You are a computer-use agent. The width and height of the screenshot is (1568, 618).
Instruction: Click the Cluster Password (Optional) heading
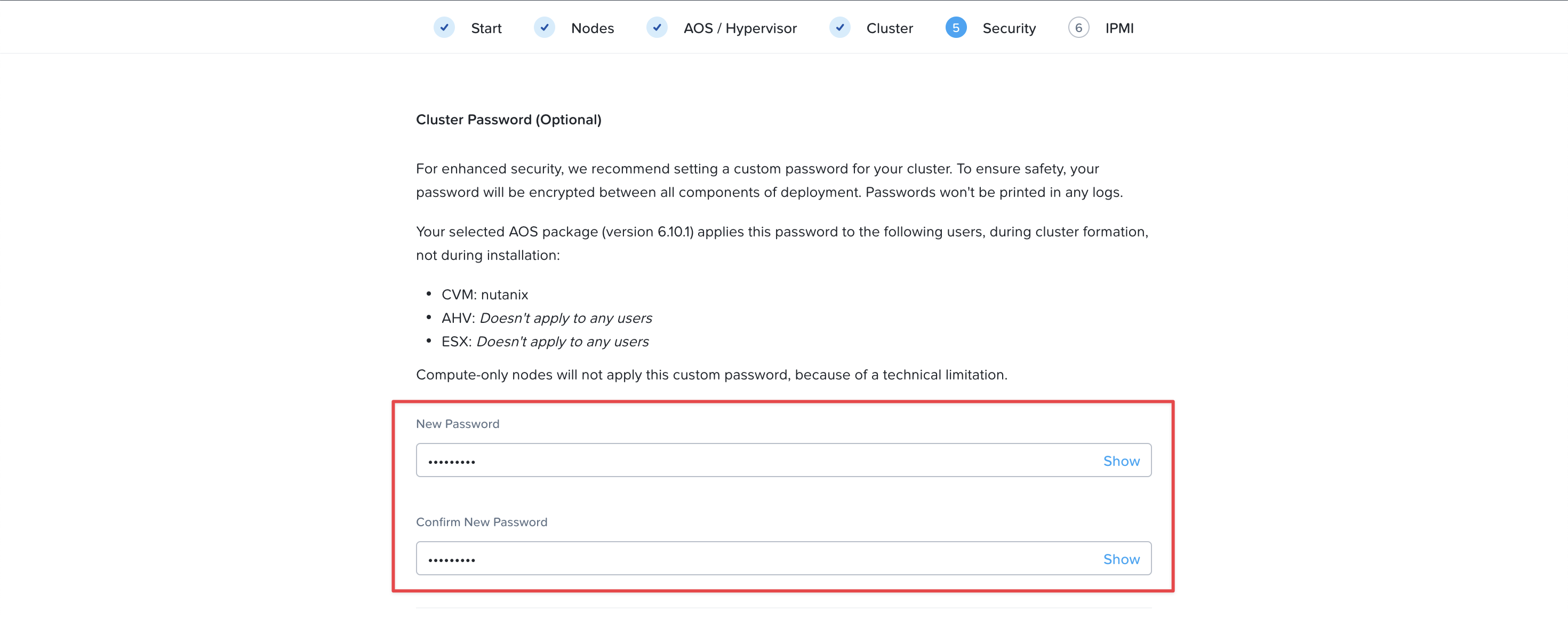click(508, 120)
